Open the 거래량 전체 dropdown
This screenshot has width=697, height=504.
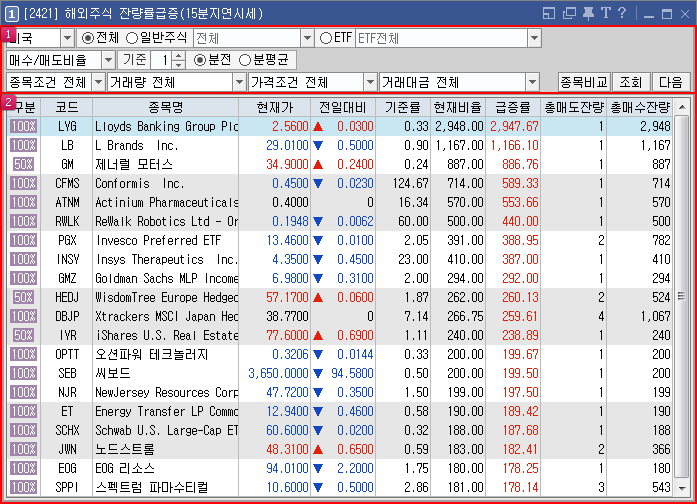239,82
